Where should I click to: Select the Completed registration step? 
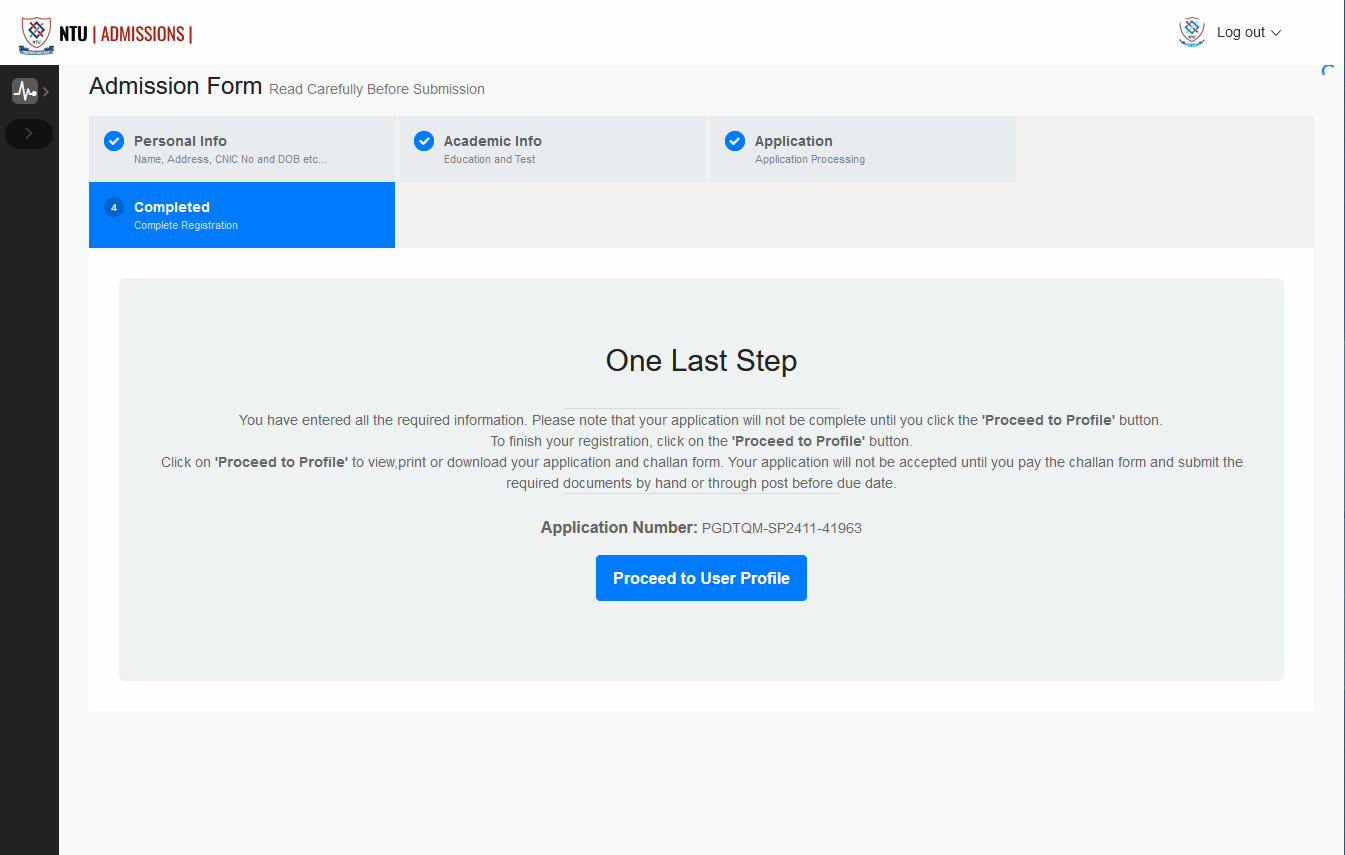click(172, 207)
